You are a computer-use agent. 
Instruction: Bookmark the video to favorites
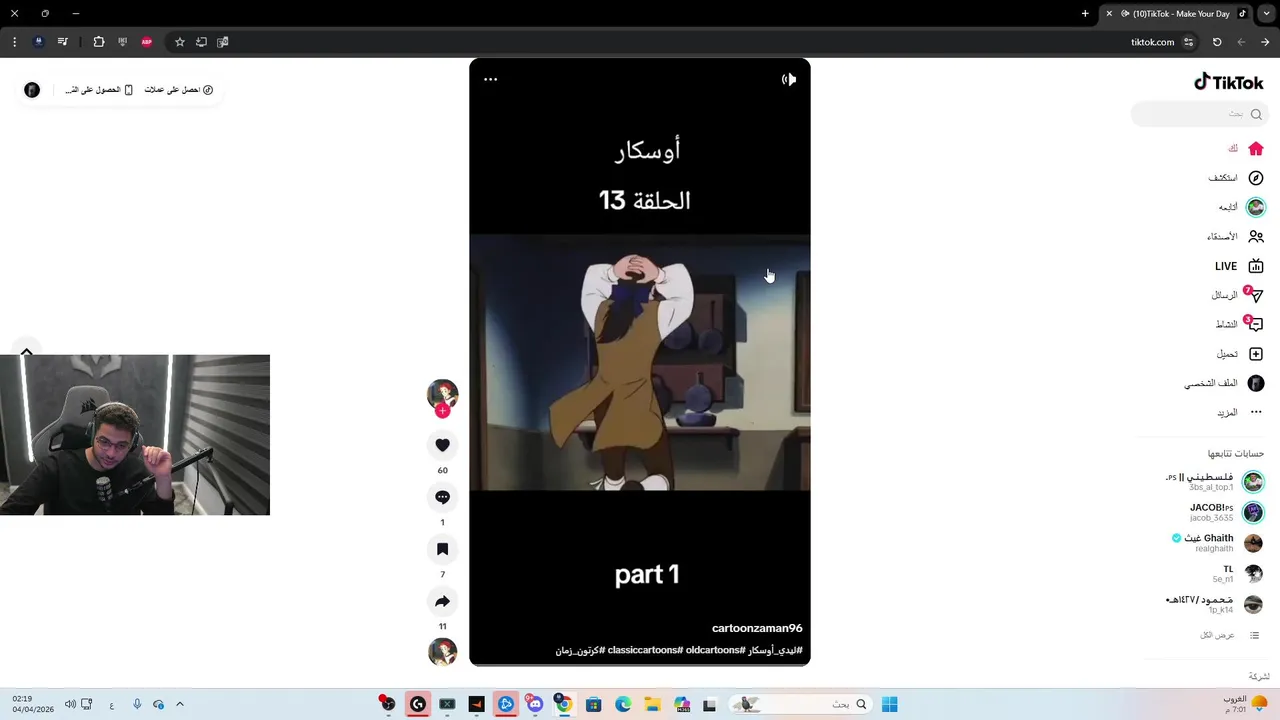[442, 549]
